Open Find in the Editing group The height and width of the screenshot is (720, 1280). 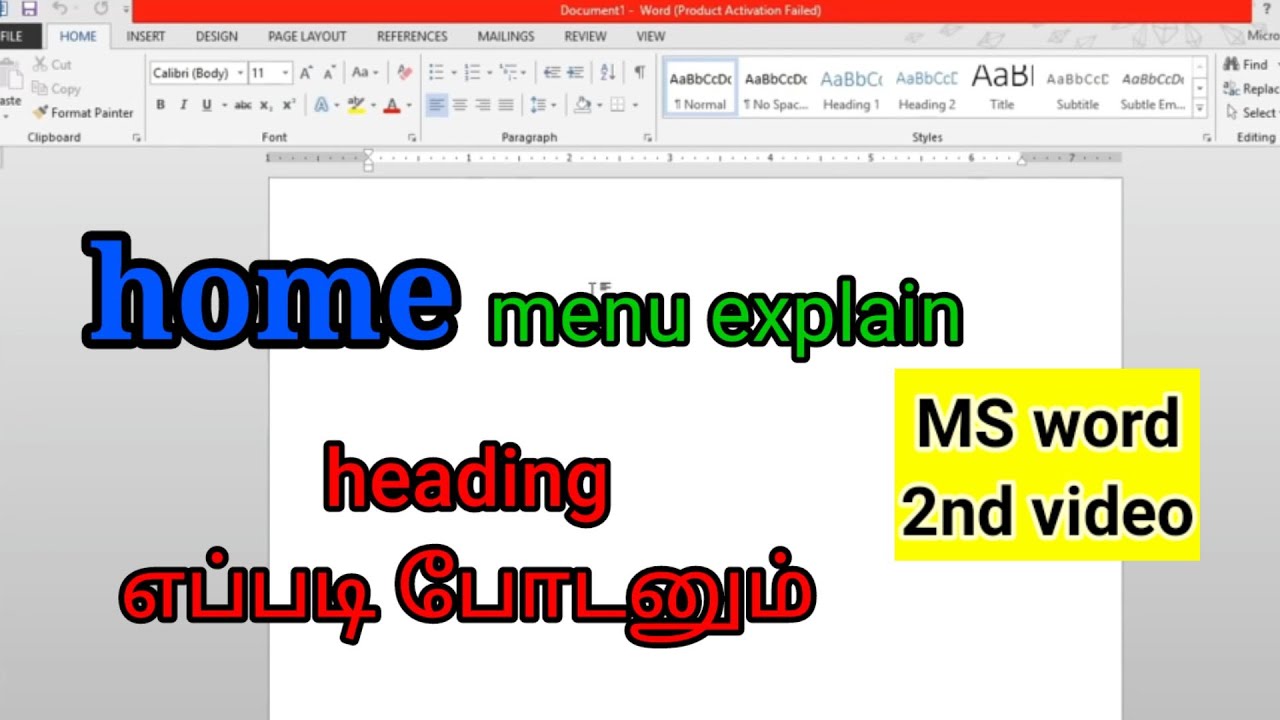click(1248, 64)
